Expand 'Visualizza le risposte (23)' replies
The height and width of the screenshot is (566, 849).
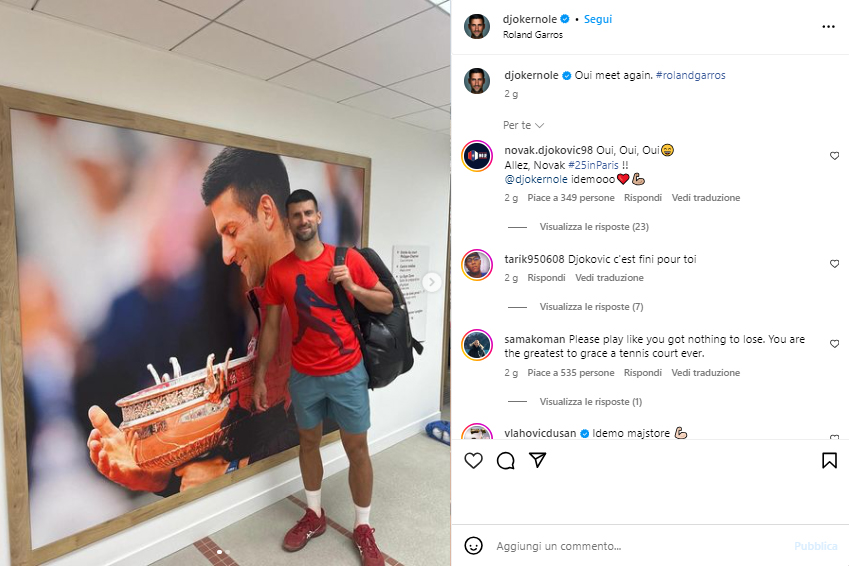coord(594,227)
